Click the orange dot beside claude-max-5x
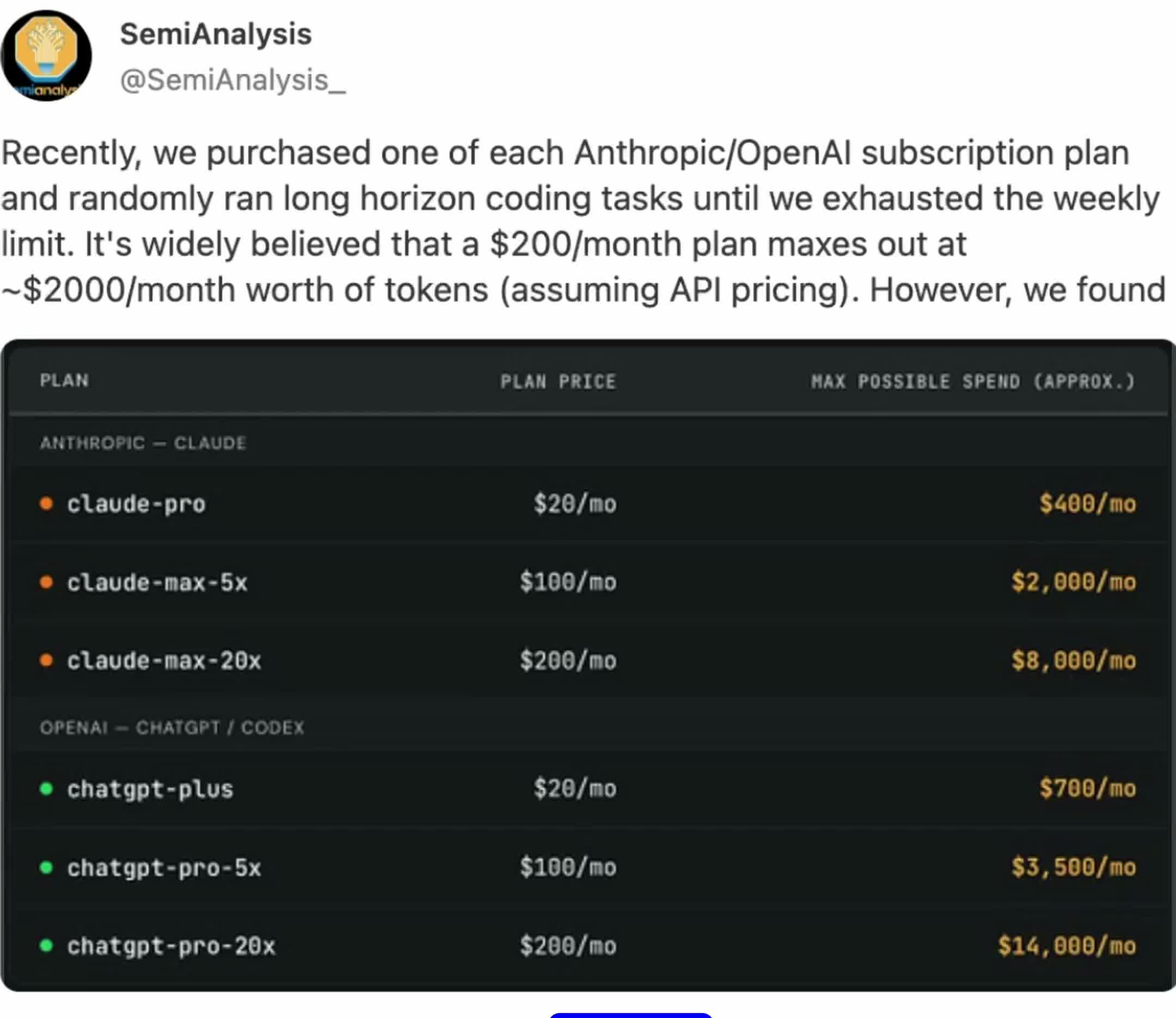 (47, 582)
